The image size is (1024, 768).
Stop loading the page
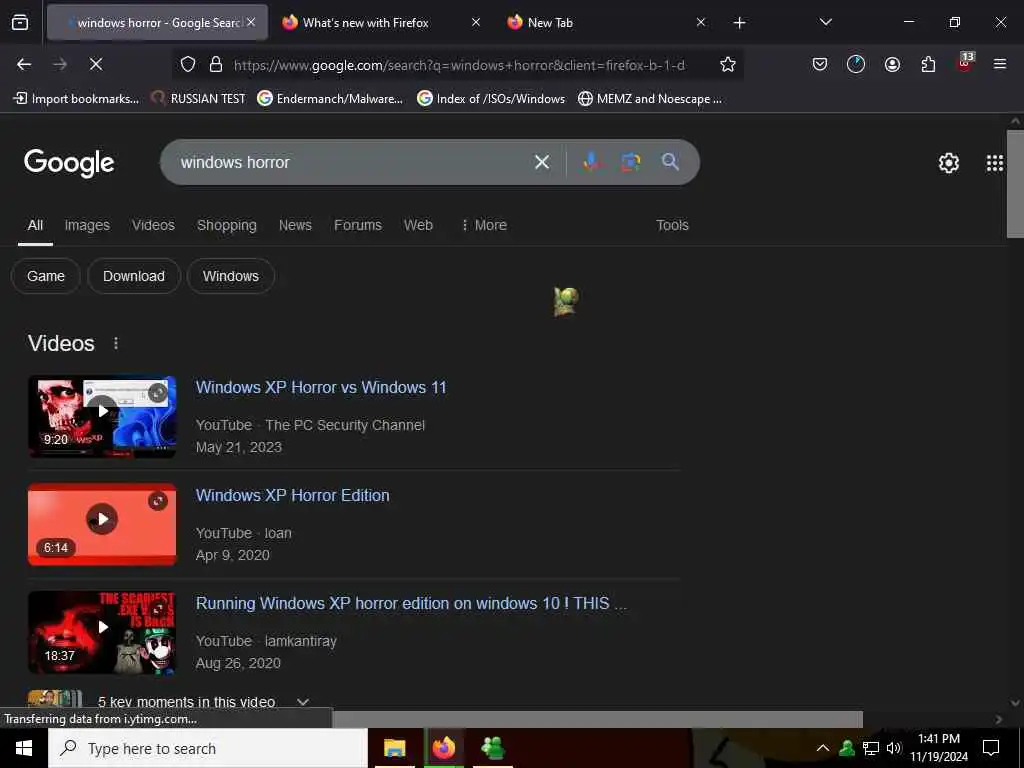95,64
